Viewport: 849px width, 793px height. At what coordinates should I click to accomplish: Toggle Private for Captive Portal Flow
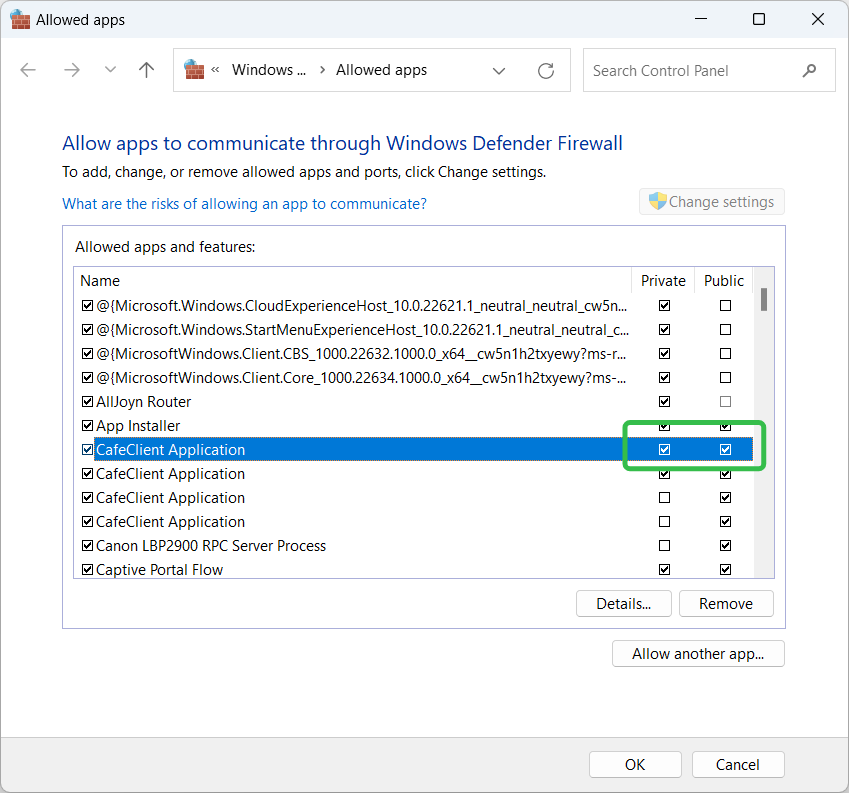(x=664, y=569)
